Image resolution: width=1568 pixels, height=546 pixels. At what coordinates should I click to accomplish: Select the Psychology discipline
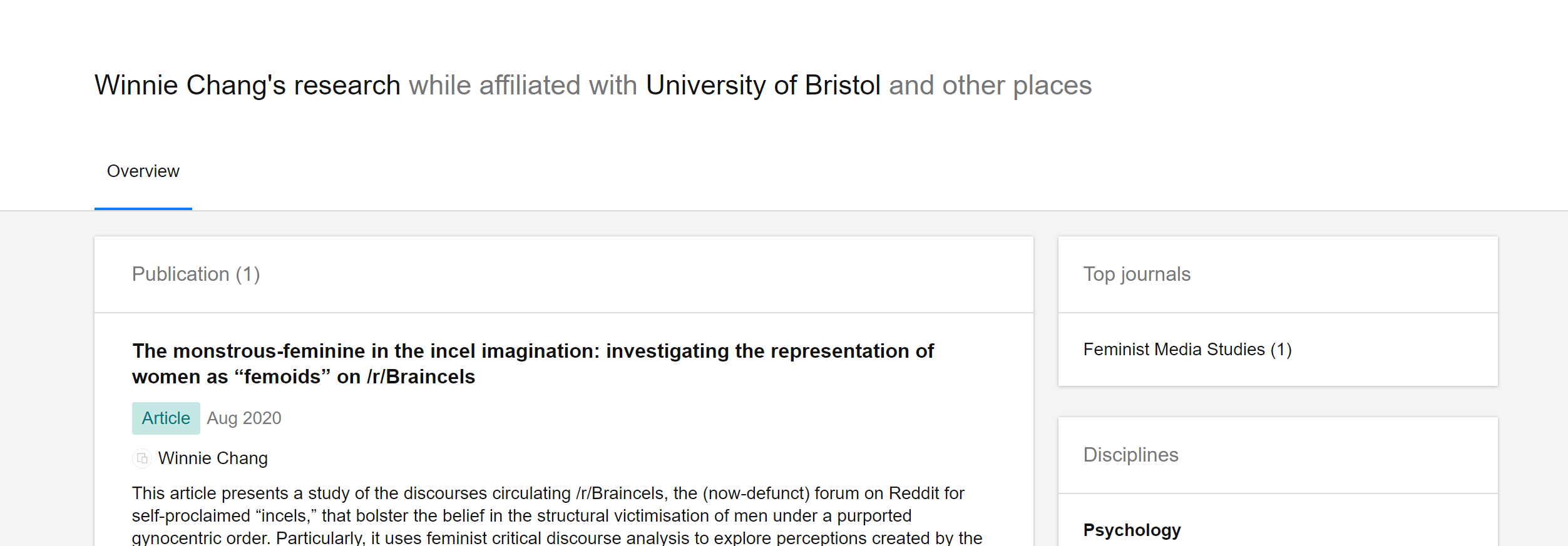click(1132, 530)
